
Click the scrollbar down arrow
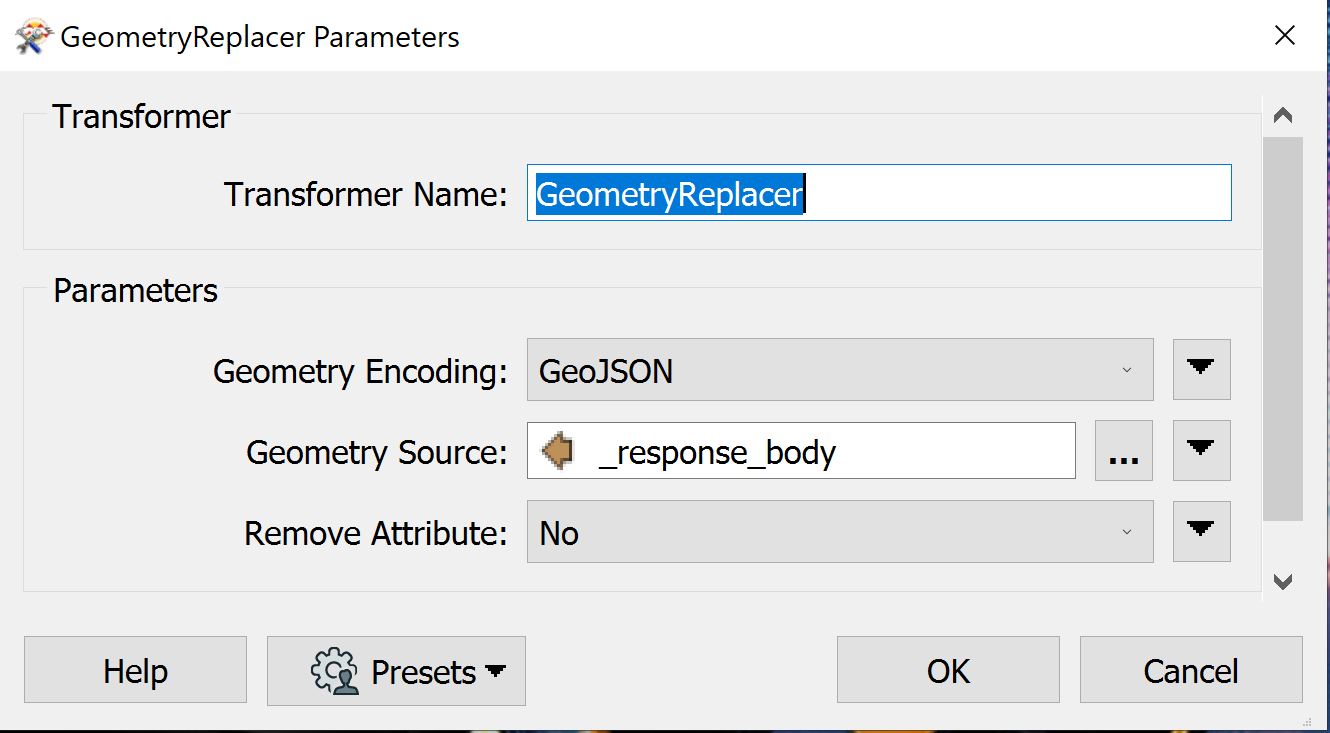(x=1283, y=581)
